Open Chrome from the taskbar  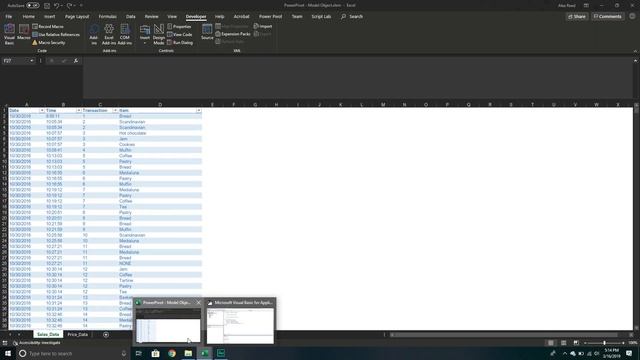coord(172,353)
